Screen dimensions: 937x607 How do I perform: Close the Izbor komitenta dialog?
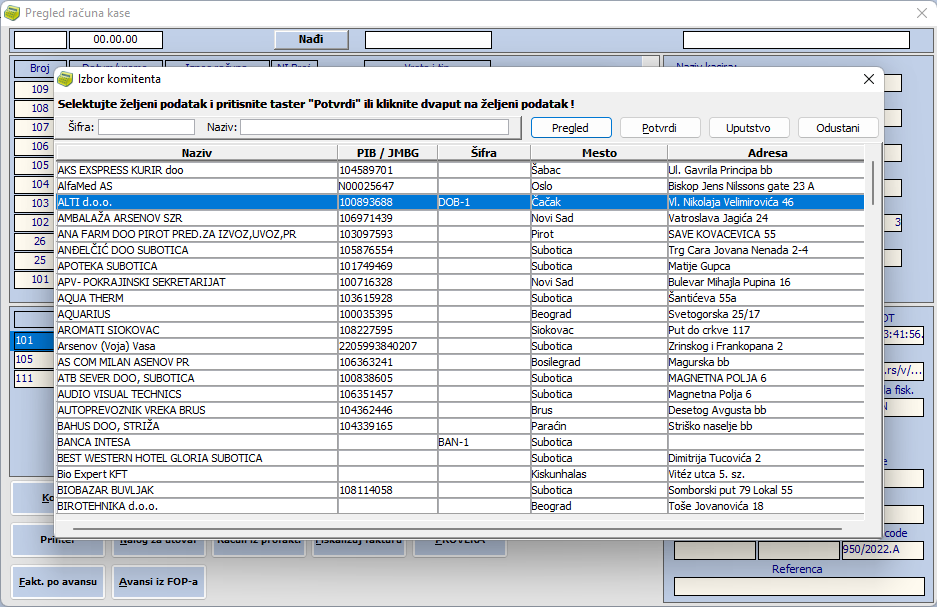click(868, 79)
